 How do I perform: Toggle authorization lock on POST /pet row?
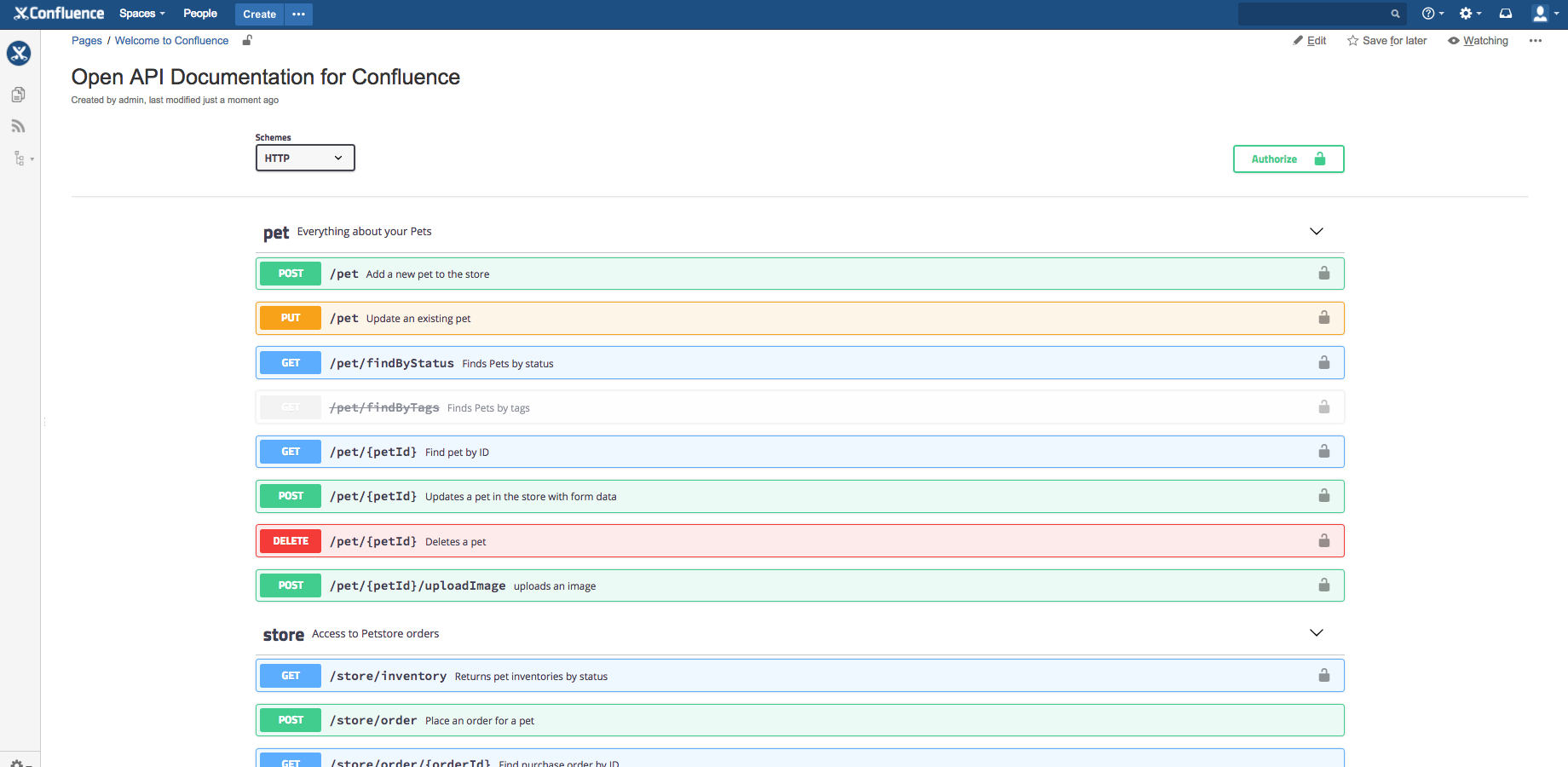(x=1323, y=274)
